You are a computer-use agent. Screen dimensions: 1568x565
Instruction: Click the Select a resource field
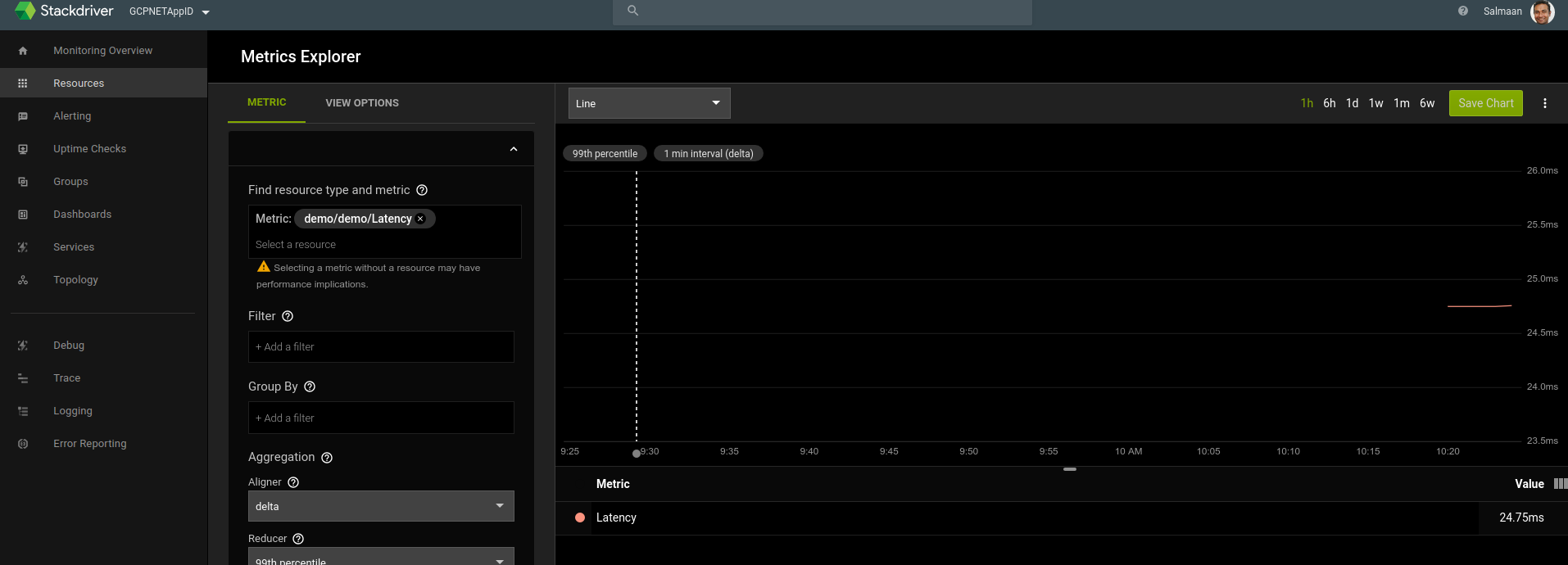[385, 245]
